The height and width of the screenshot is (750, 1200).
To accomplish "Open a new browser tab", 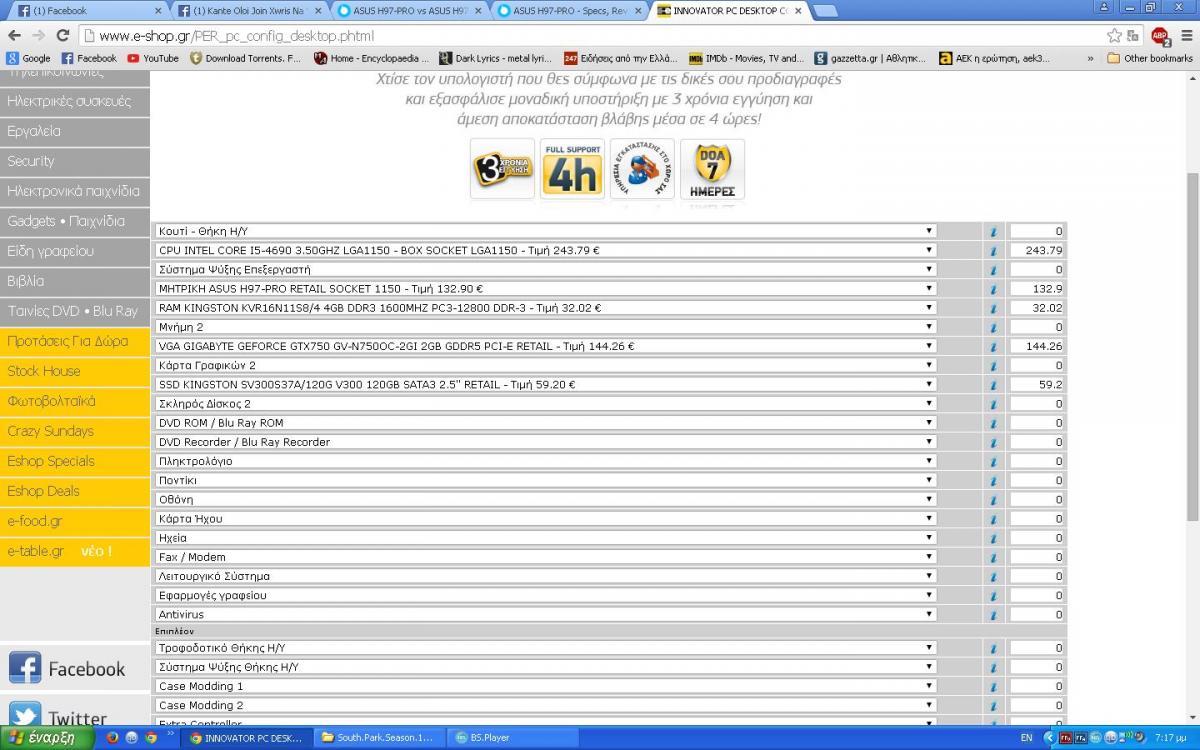I will point(825,11).
